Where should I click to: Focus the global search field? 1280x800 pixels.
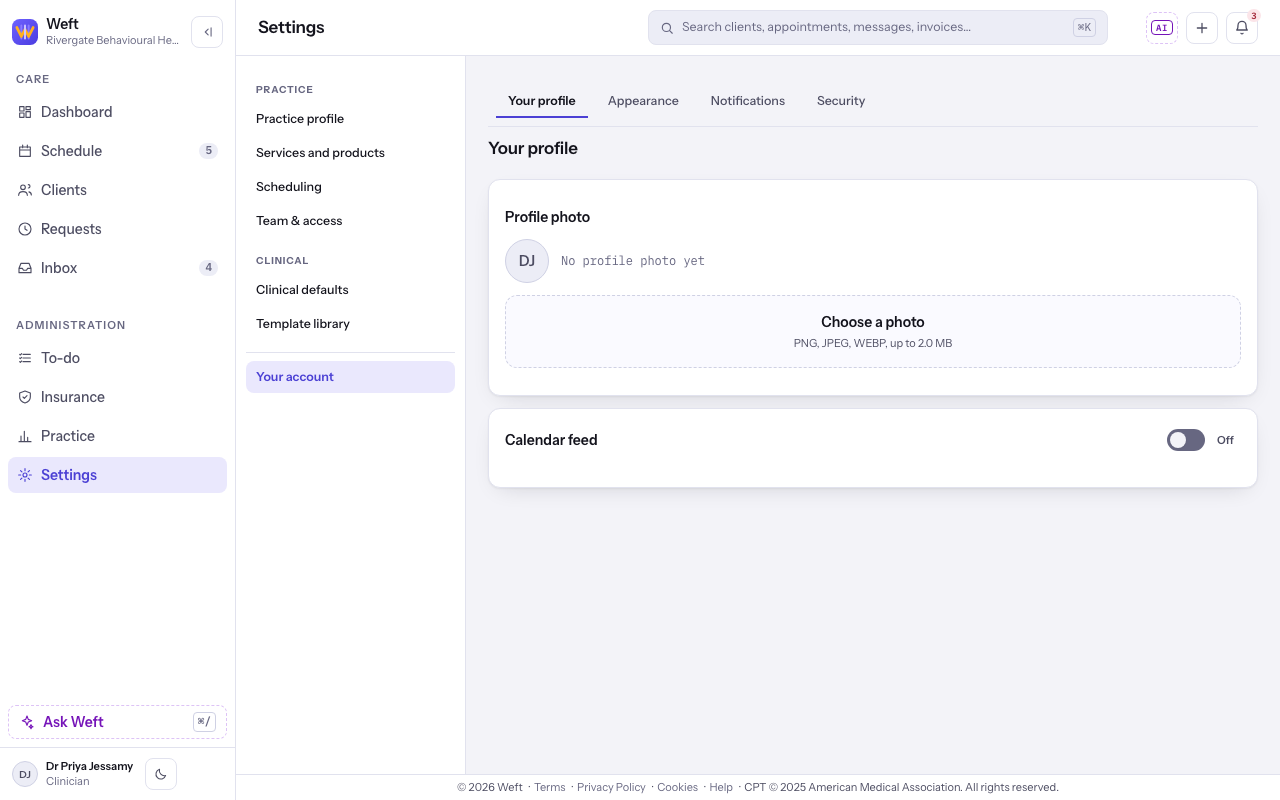click(x=877, y=28)
